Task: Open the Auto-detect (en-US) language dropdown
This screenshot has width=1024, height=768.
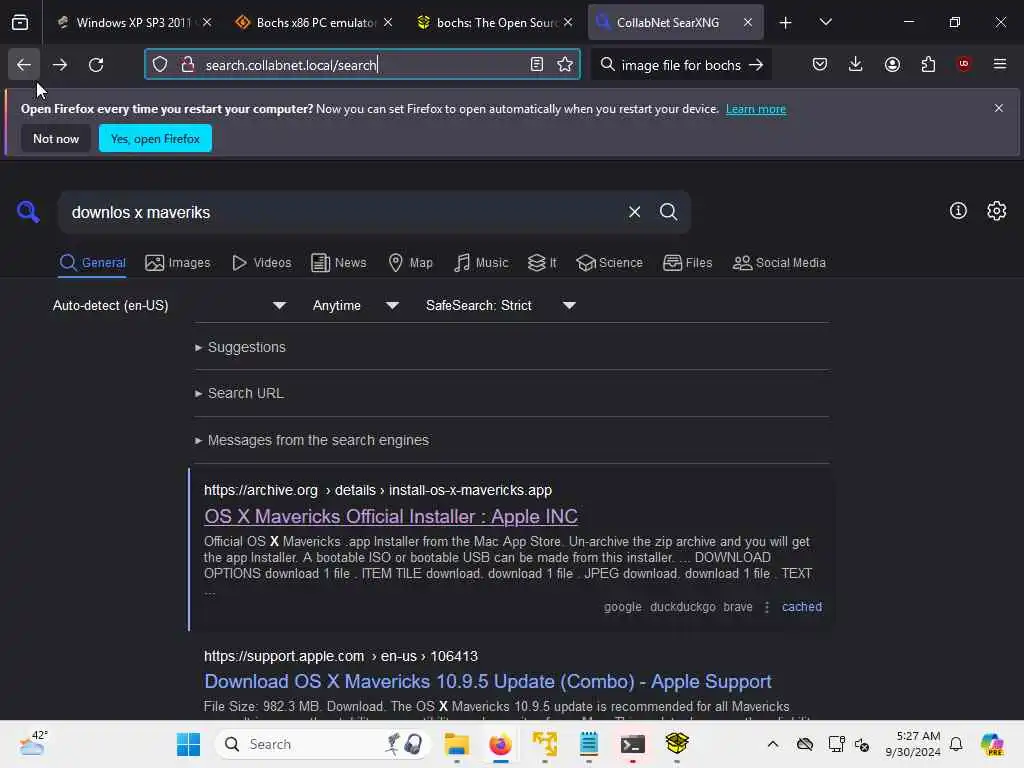Action: point(169,305)
